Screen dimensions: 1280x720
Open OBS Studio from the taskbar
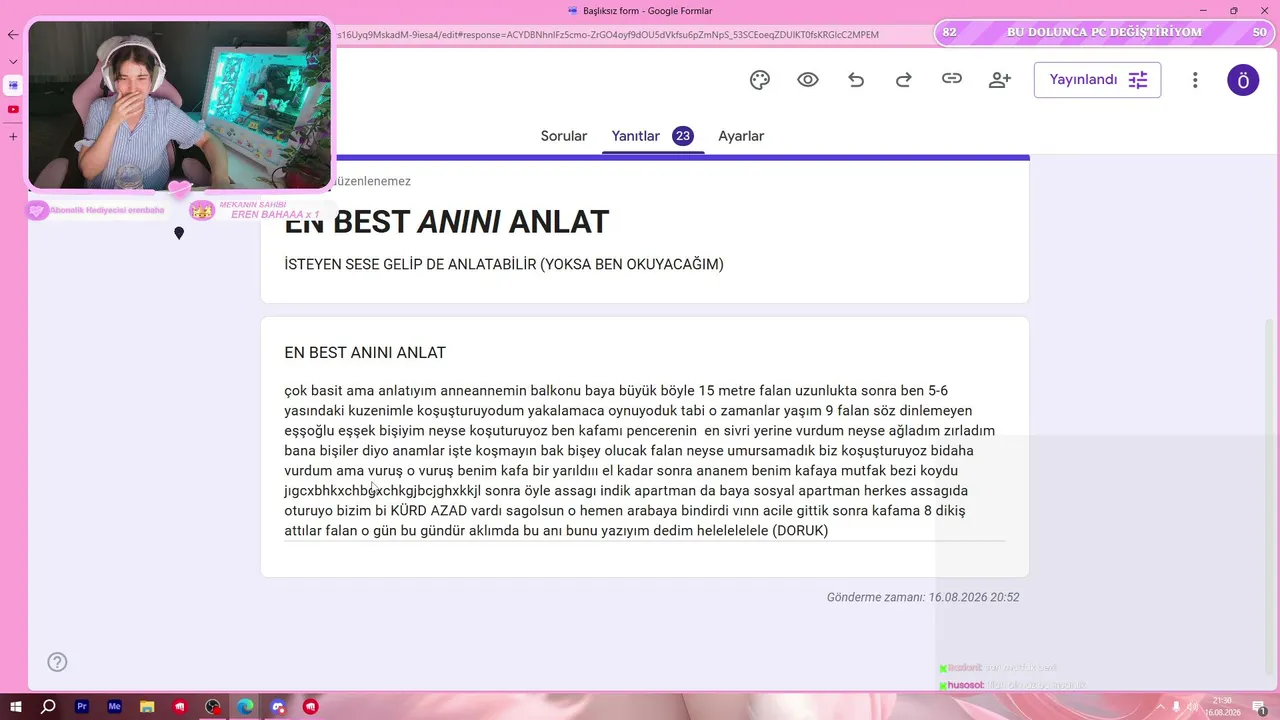[213, 707]
